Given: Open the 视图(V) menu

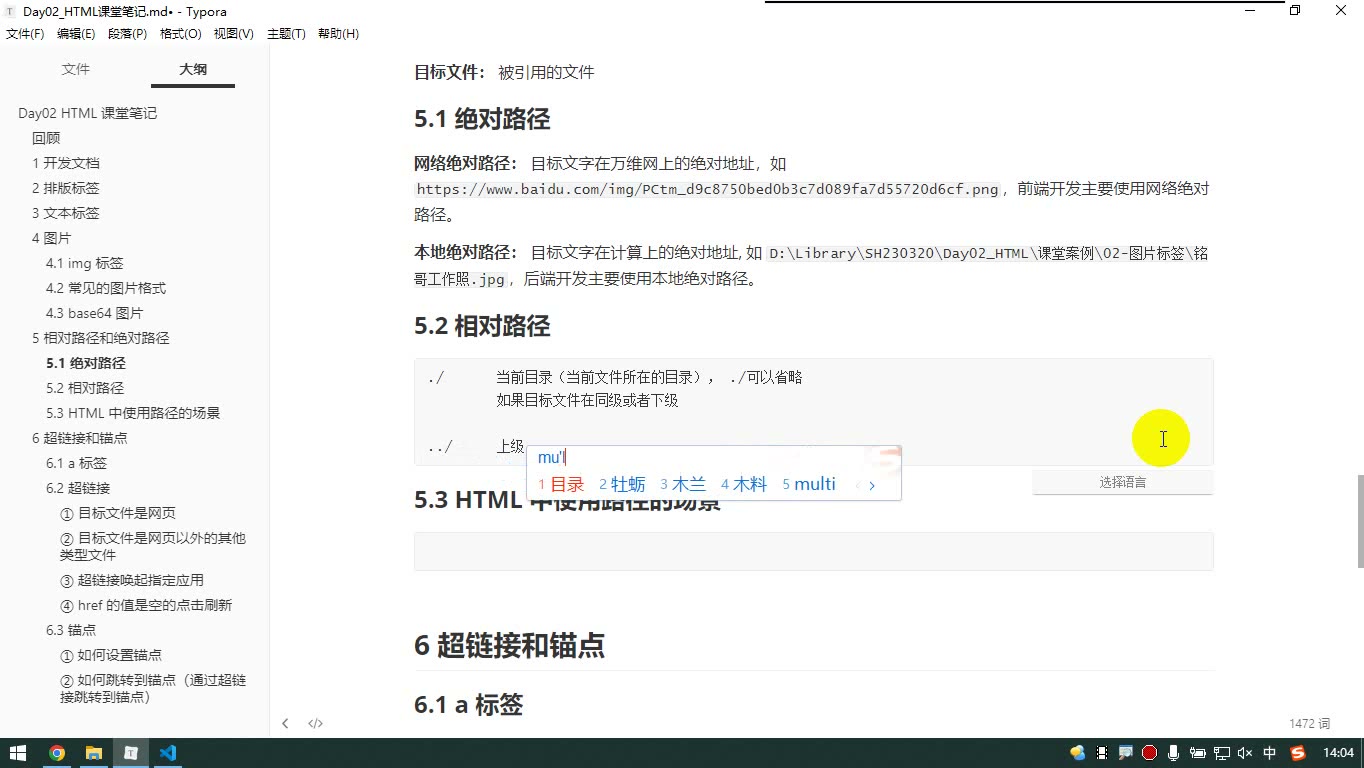Looking at the screenshot, I should pos(233,34).
